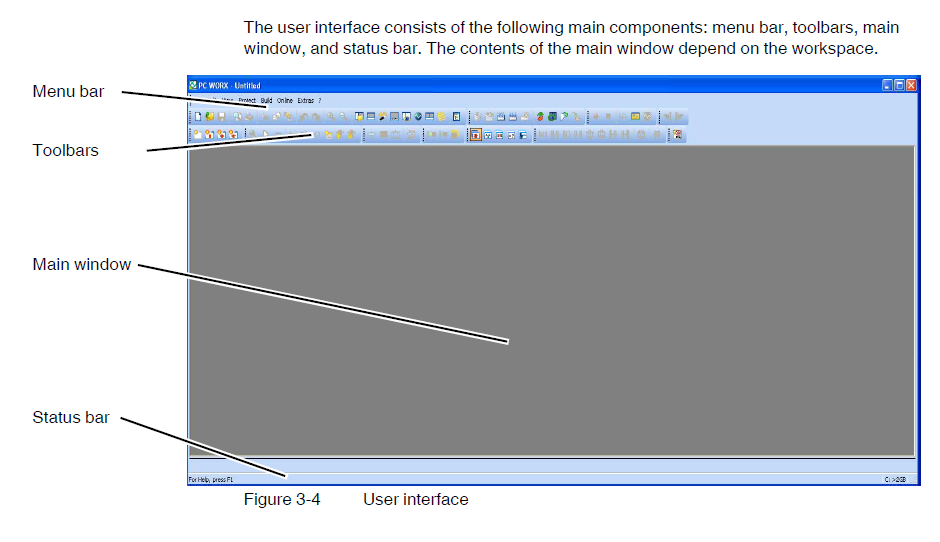
Task: Maximize the PC WORX window
Action: (899, 86)
